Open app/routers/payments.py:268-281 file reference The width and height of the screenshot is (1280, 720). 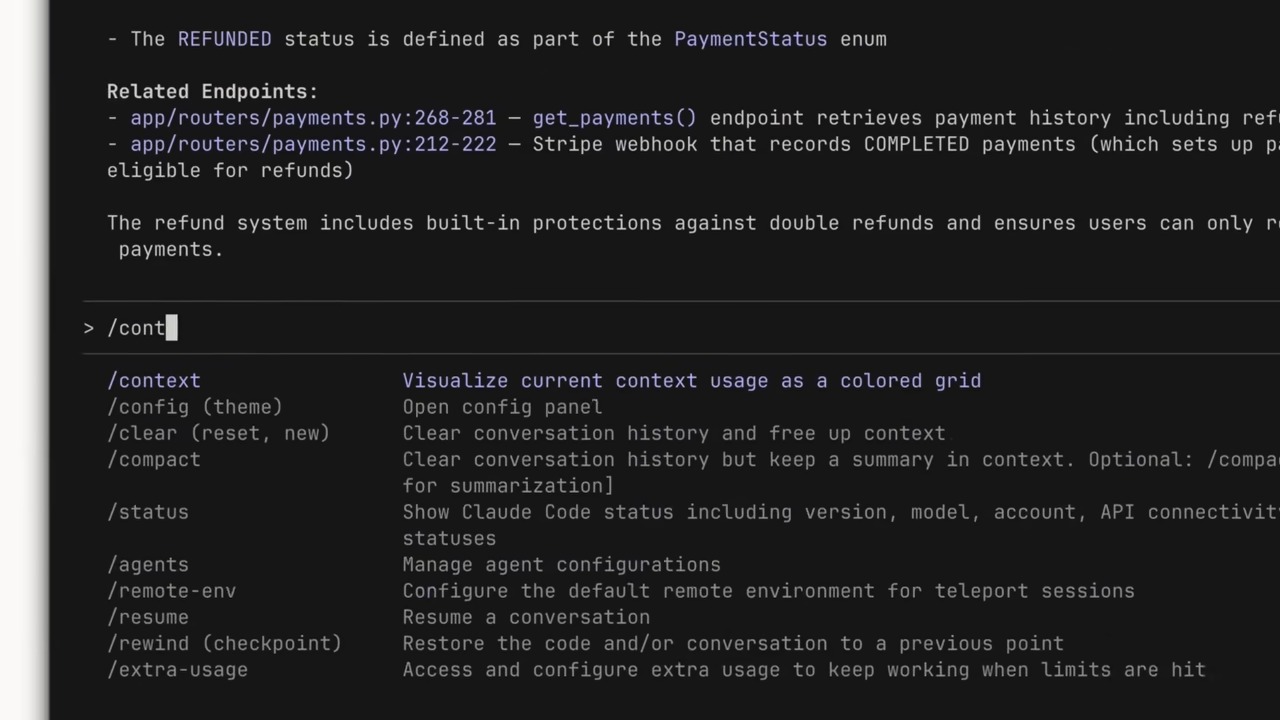pyautogui.click(x=313, y=118)
